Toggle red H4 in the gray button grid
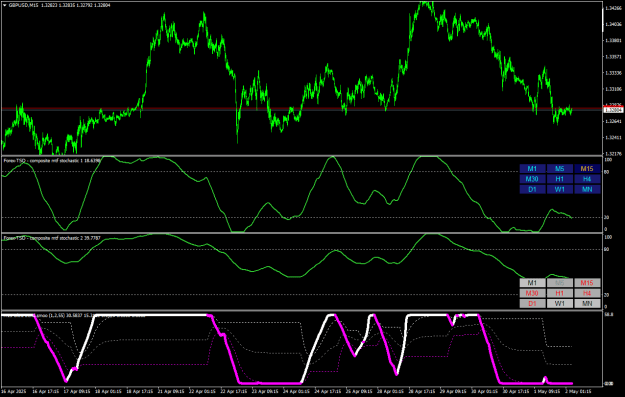This screenshot has height=397, width=625. click(x=587, y=293)
